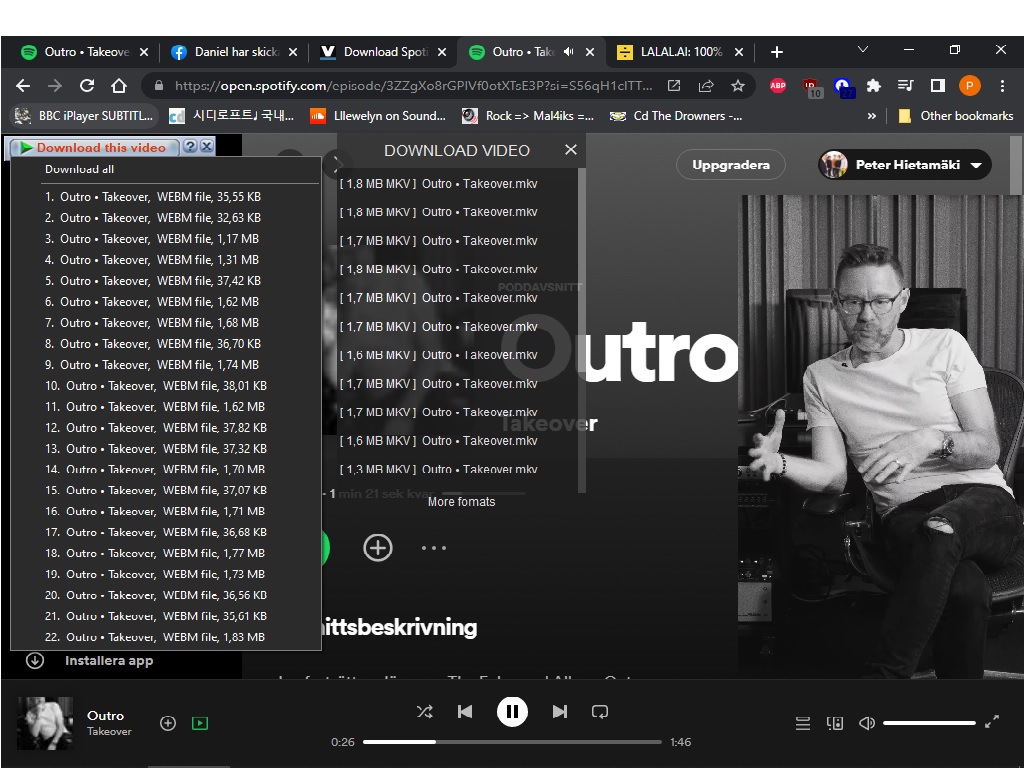1024x768 pixels.
Task: Open a new browser tab
Action: (x=776, y=52)
